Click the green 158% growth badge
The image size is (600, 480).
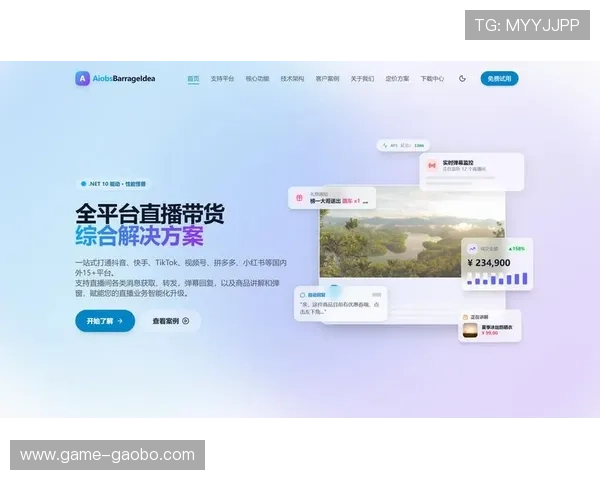pos(517,249)
